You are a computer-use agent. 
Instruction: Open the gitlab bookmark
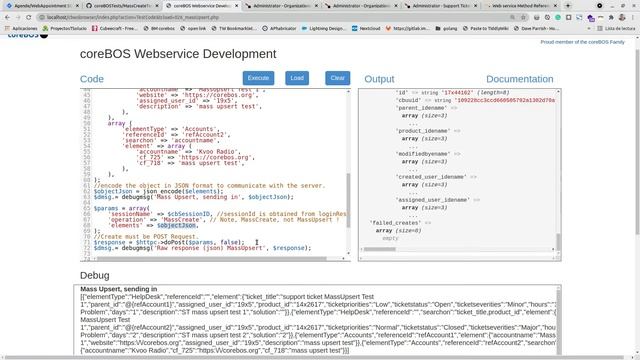click(x=408, y=29)
